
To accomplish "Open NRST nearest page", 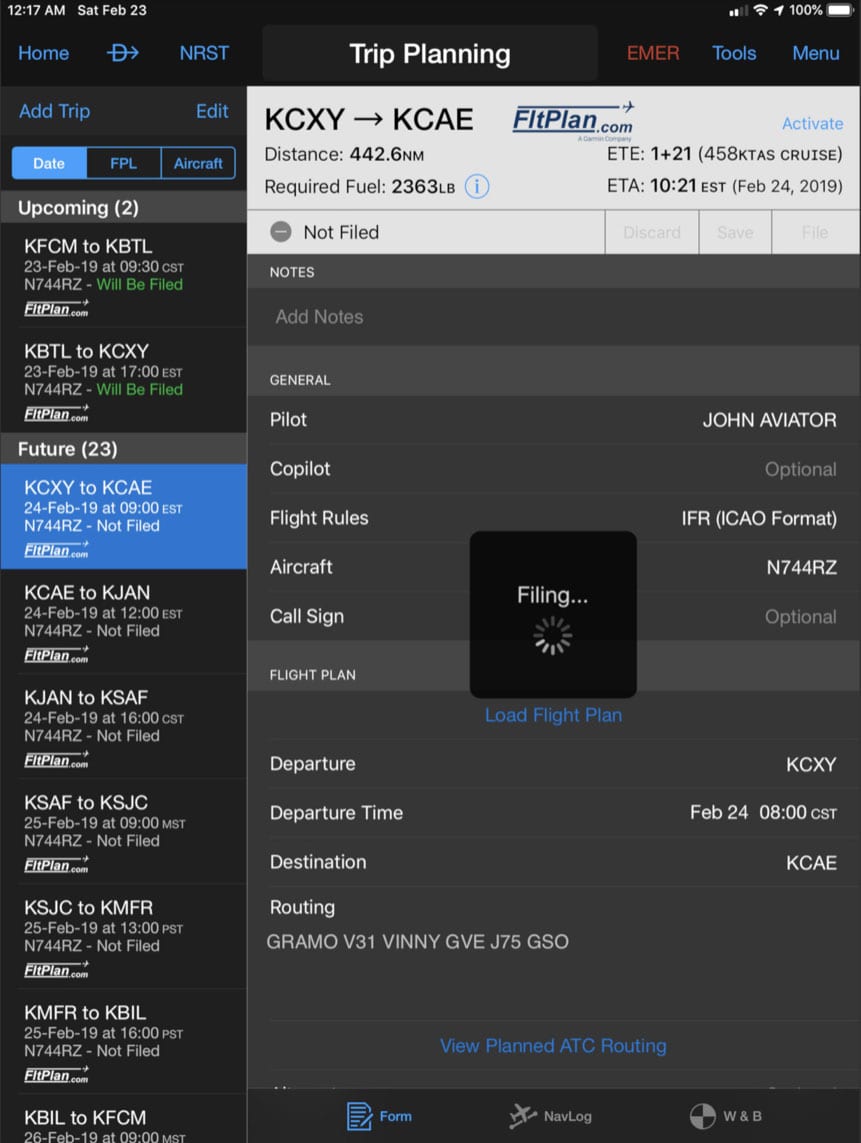I will point(204,53).
